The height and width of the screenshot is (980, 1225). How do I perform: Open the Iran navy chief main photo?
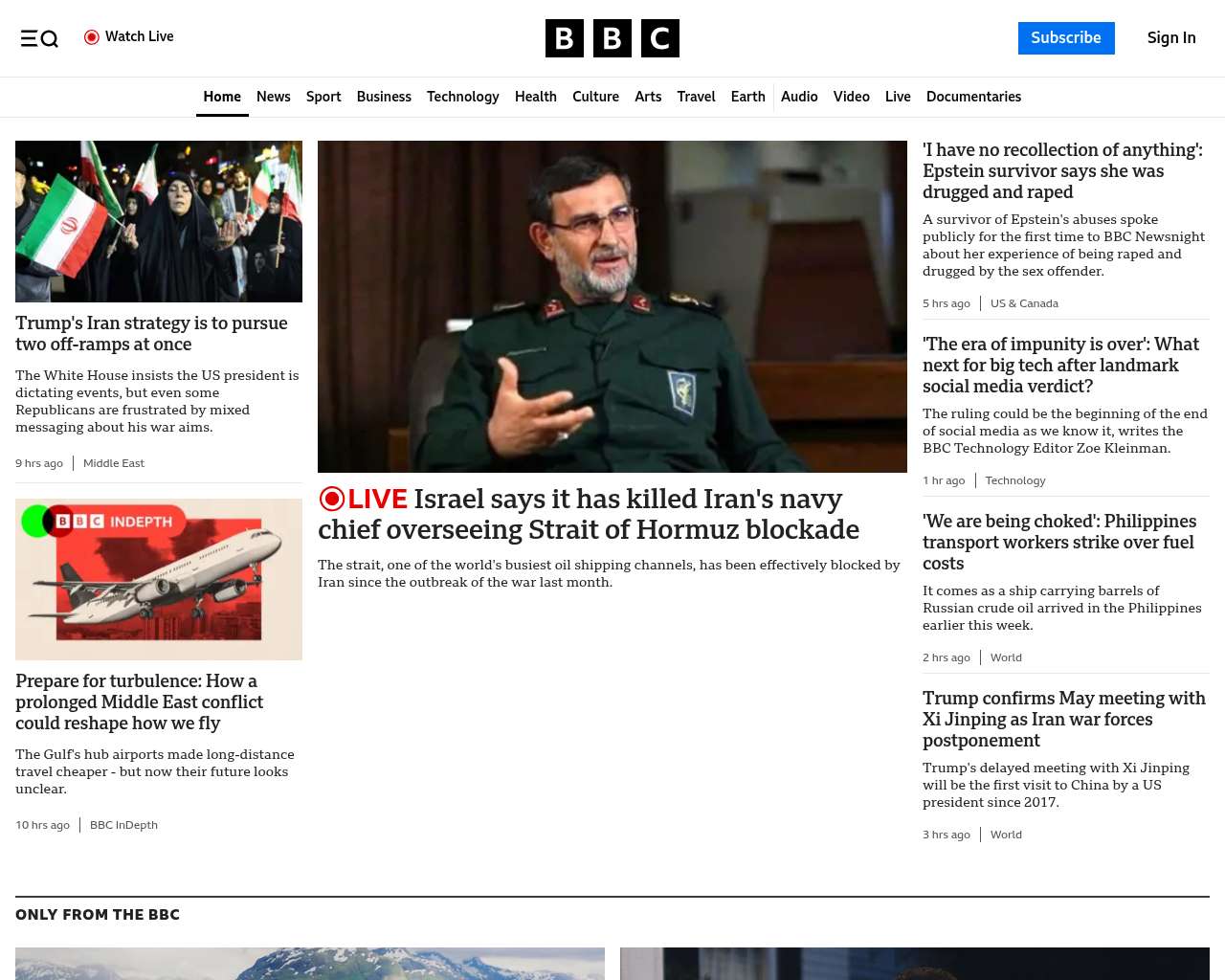pyautogui.click(x=612, y=306)
